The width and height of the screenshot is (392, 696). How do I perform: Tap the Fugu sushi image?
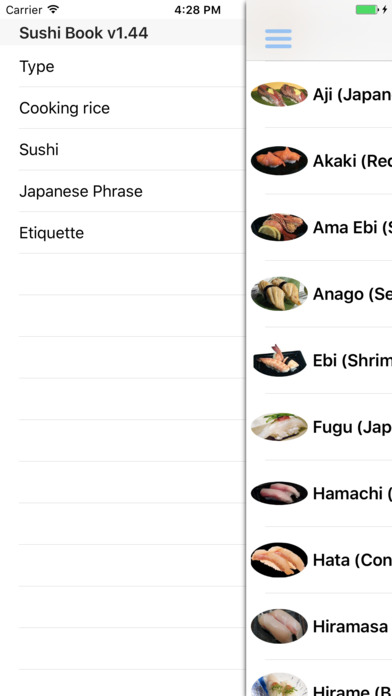tap(279, 427)
